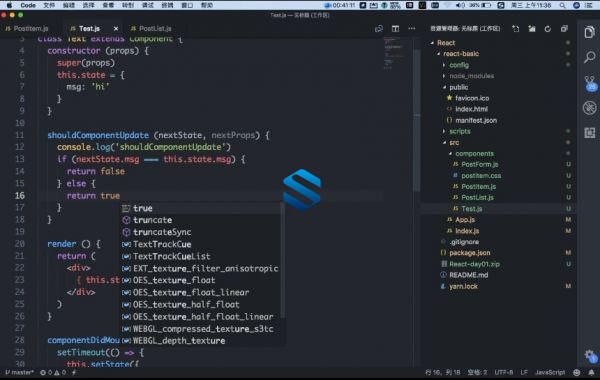Click the Manage gear icon
Image resolution: width=600 pixels, height=380 pixels.
[x=589, y=356]
